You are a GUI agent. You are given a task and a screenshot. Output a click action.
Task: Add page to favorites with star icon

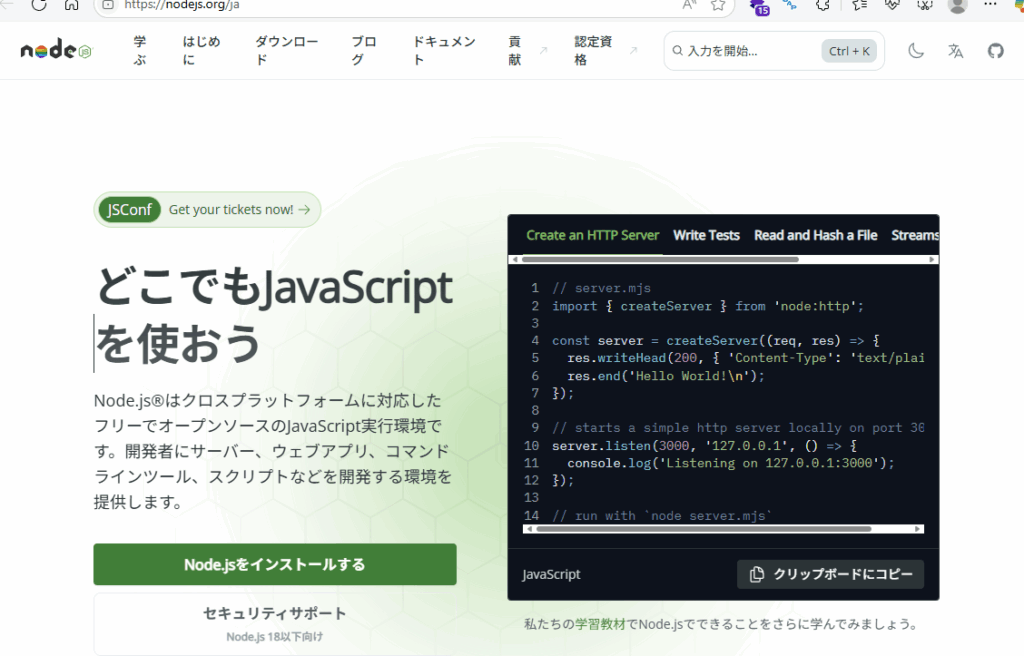pyautogui.click(x=718, y=5)
